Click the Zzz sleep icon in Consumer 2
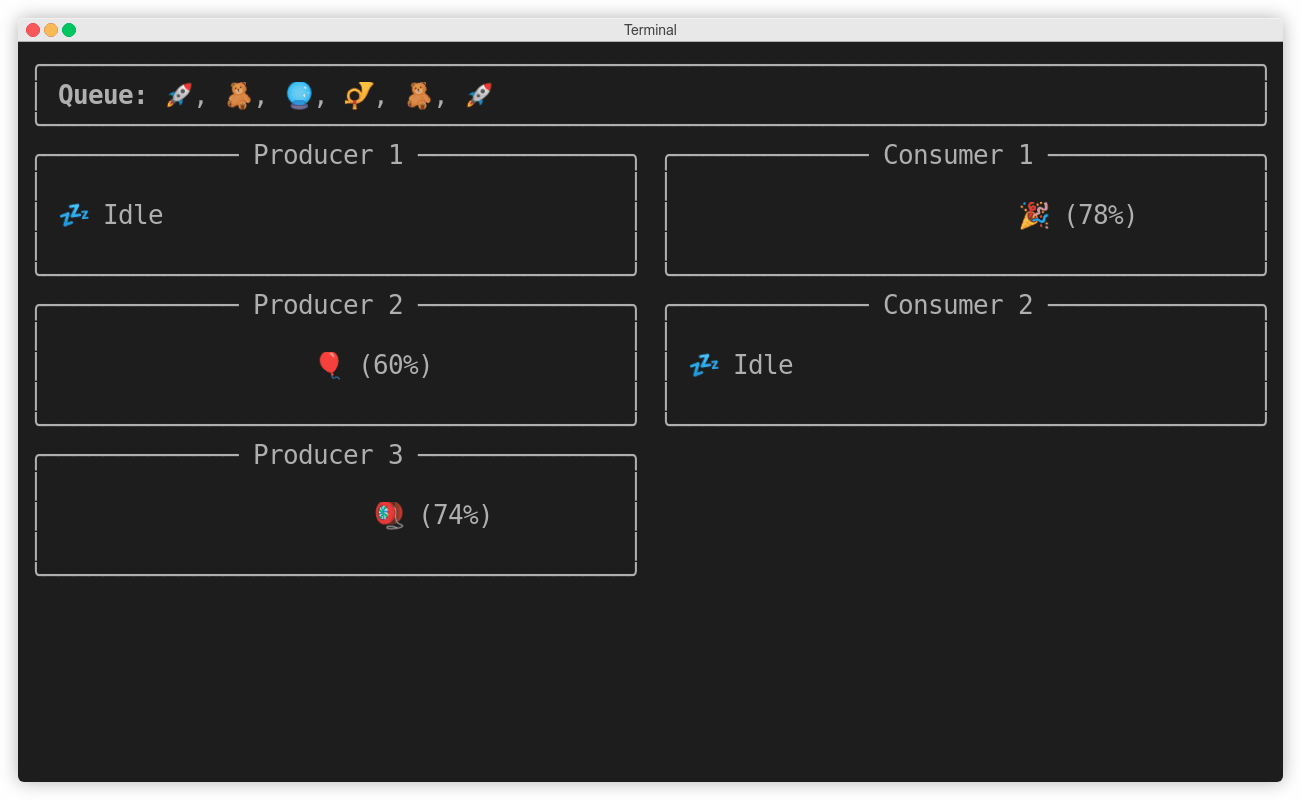Screen dimensions: 1301x800 [x=704, y=364]
